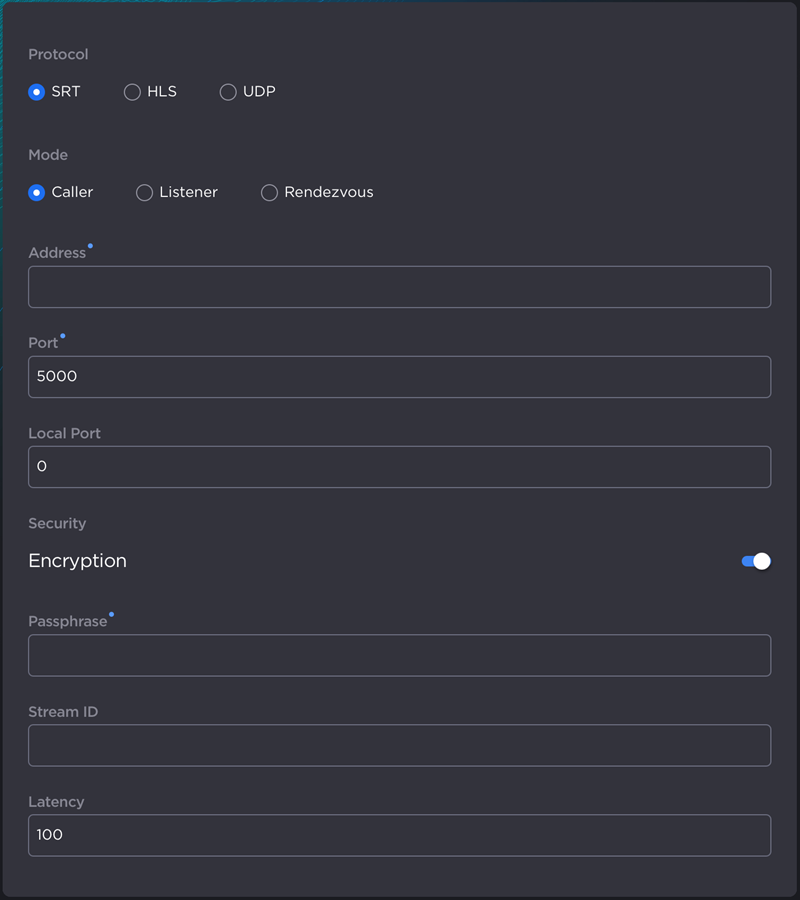The height and width of the screenshot is (900, 800).
Task: Choose Rendezvous connection mode
Action: 269,192
